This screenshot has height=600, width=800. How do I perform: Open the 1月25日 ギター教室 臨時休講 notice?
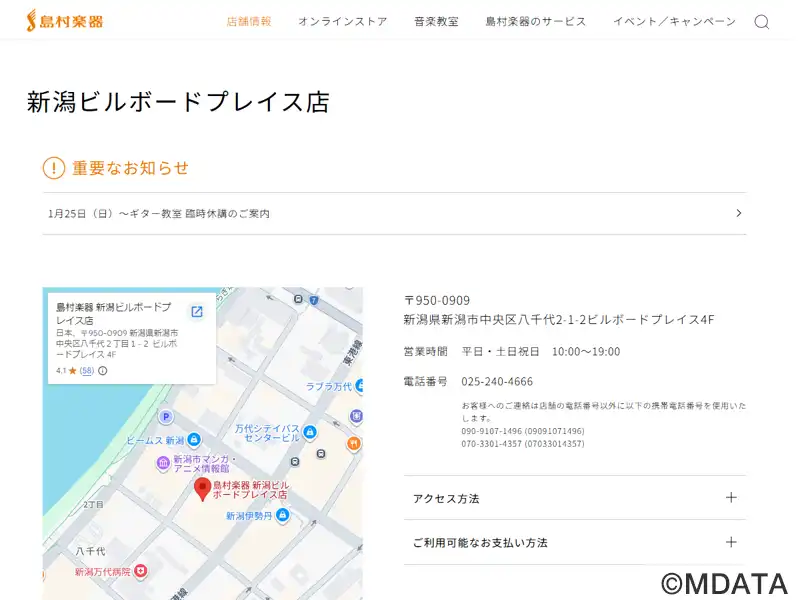pyautogui.click(x=394, y=214)
